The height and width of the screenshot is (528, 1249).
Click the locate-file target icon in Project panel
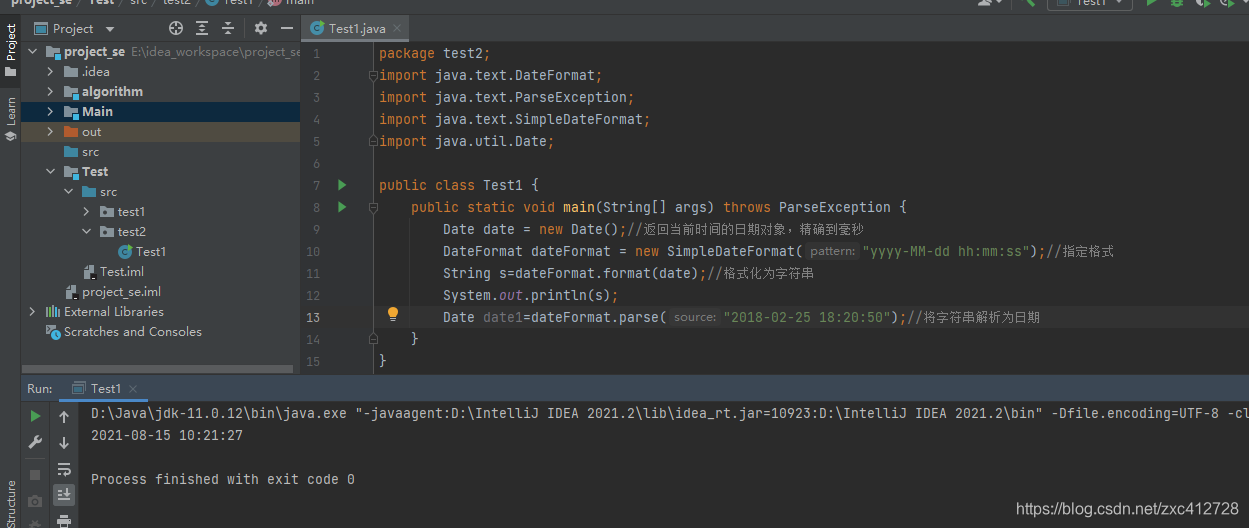[177, 29]
